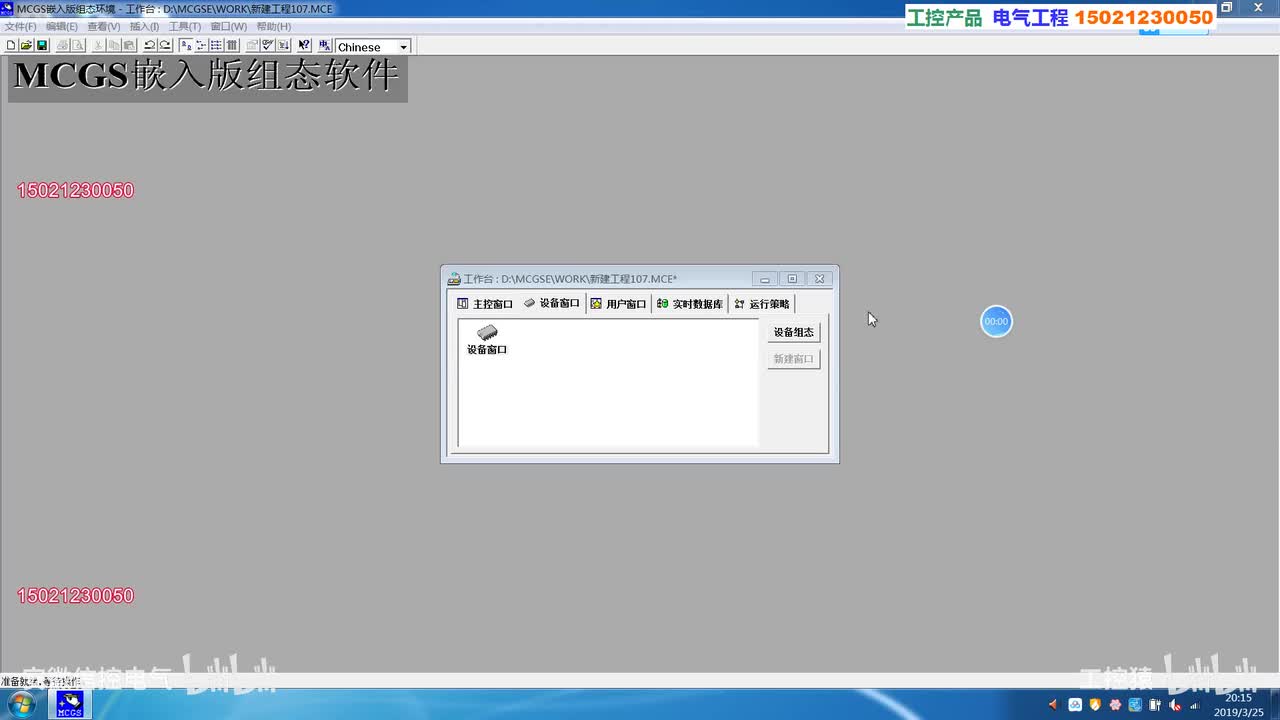Click the pink flower tray icon
The width and height of the screenshot is (1280, 720).
pos(1115,705)
